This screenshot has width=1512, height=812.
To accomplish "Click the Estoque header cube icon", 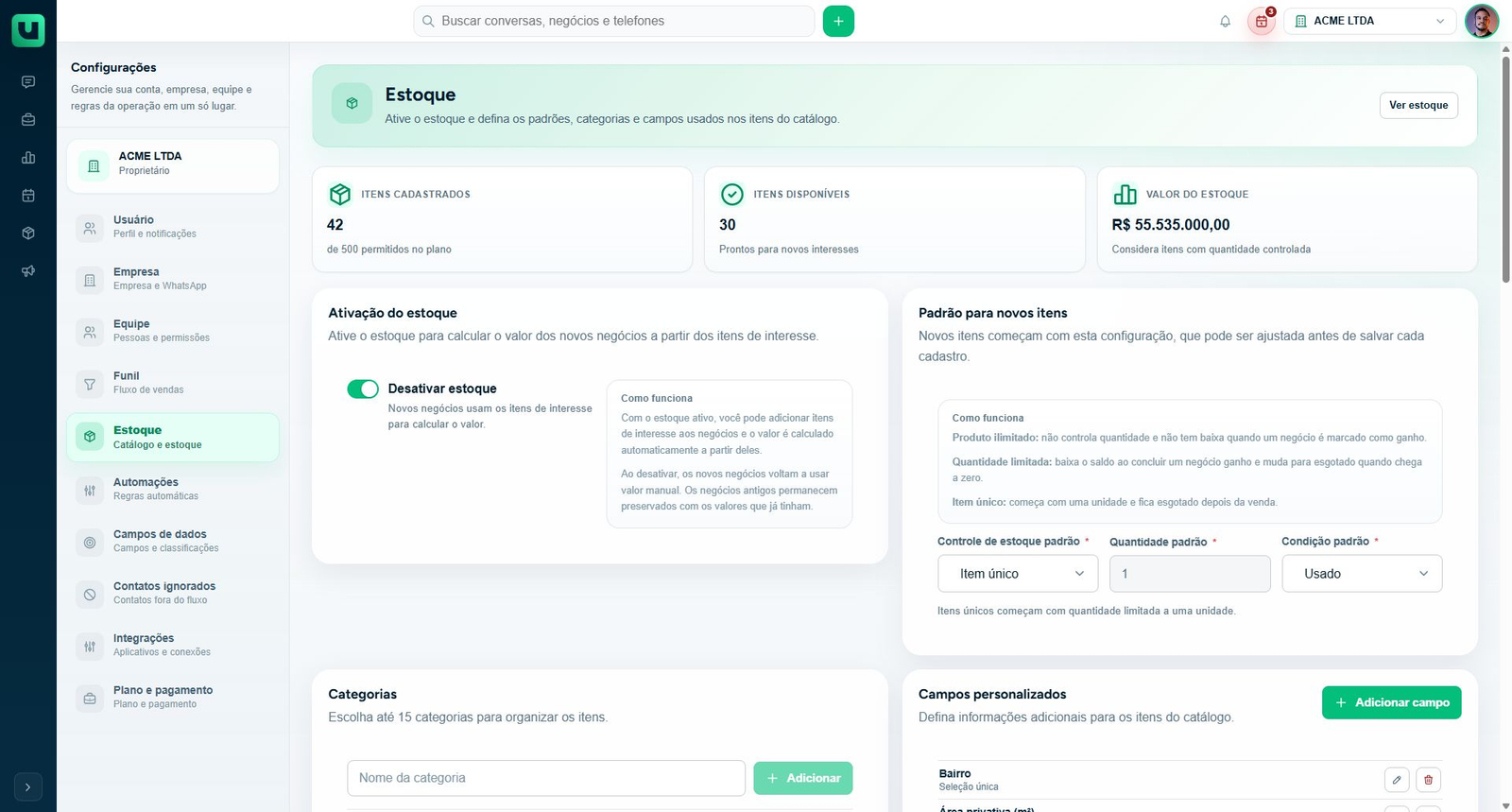I will tap(352, 103).
